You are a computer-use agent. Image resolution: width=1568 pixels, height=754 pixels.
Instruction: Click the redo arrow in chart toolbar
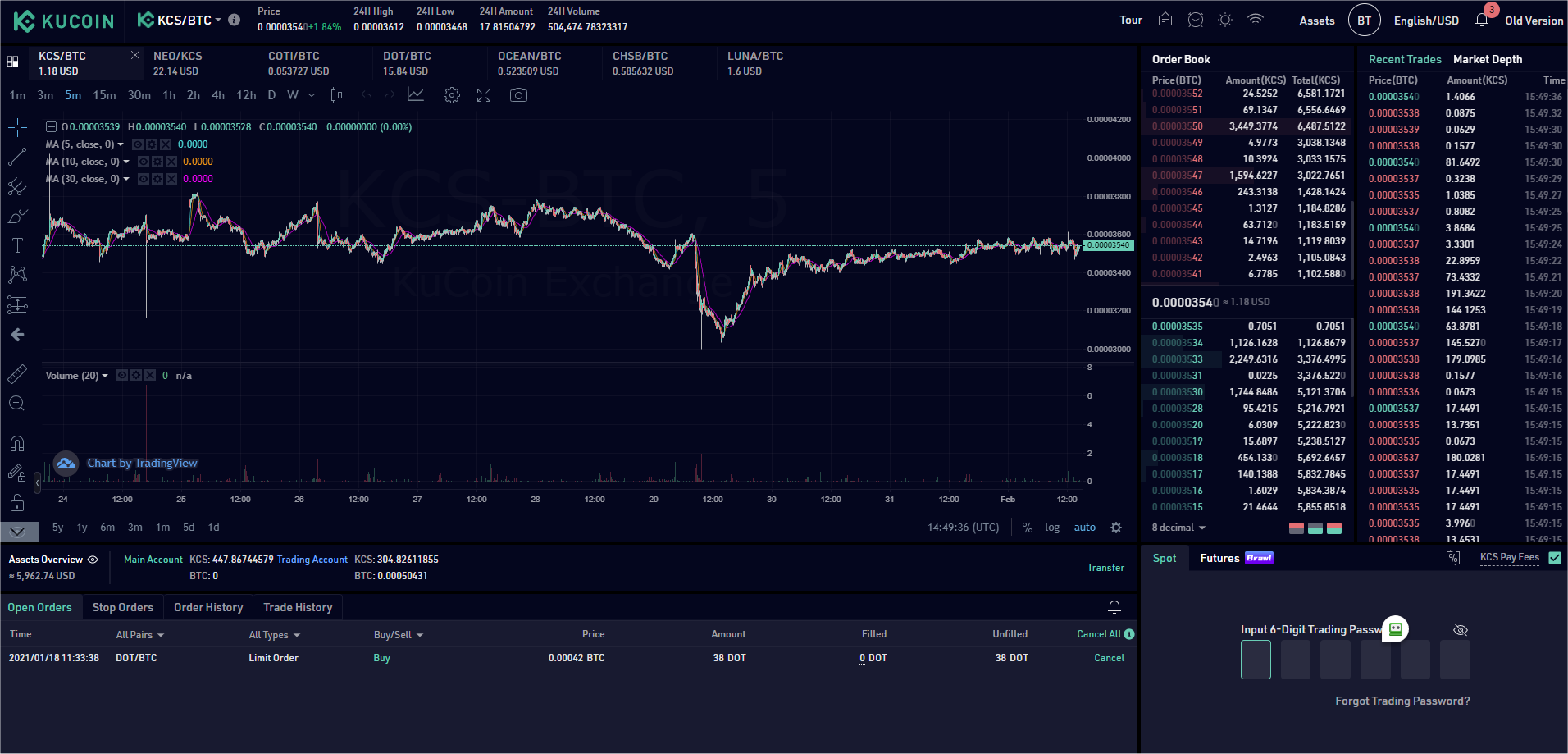[390, 95]
